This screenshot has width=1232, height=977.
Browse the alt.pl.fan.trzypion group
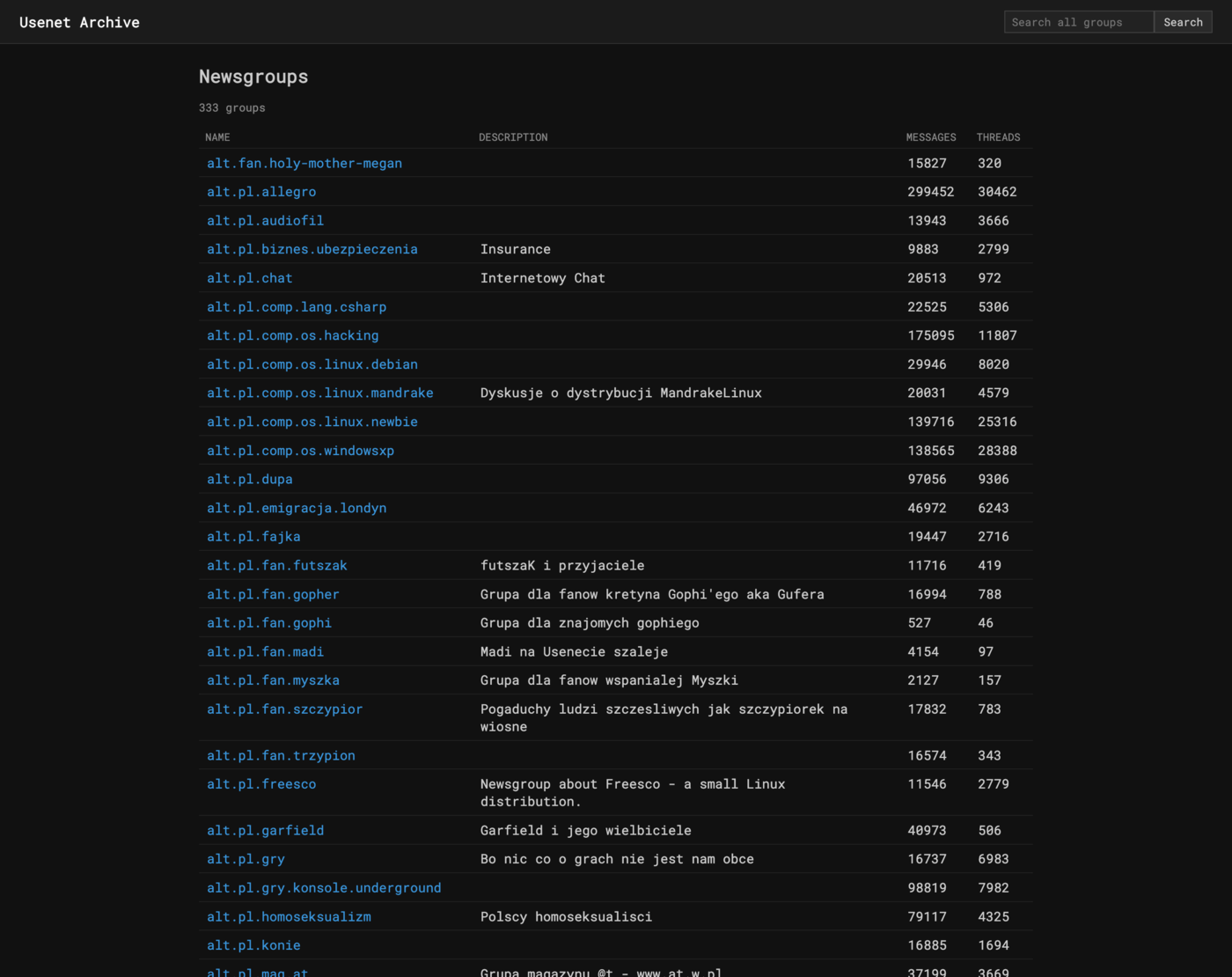281,756
